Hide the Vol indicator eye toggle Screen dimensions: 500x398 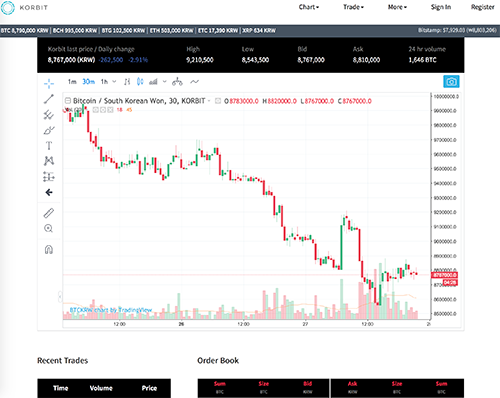(96, 110)
